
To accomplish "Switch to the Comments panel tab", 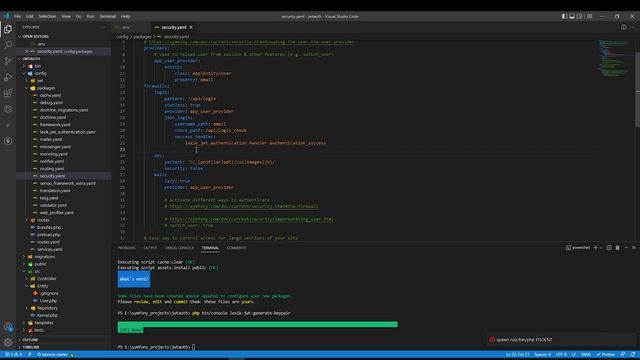I will pyautogui.click(x=237, y=248).
